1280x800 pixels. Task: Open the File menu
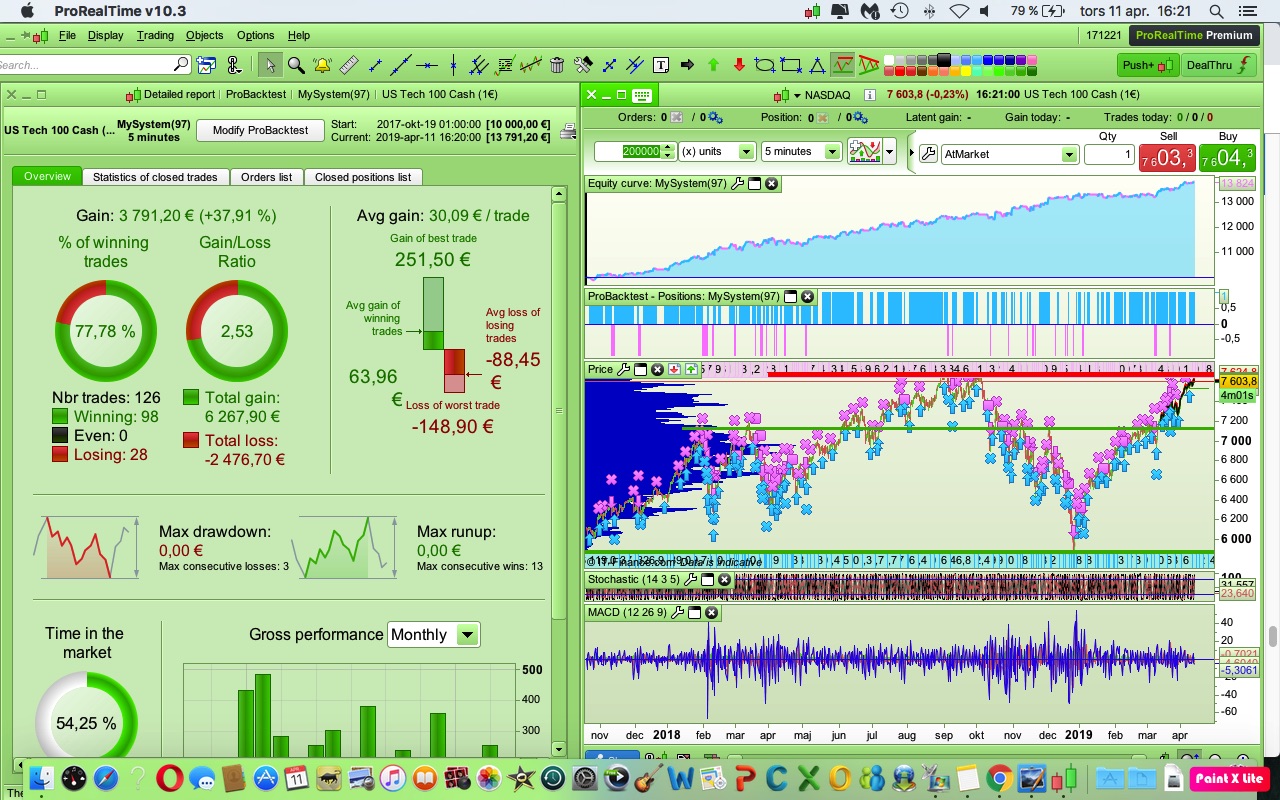point(67,35)
